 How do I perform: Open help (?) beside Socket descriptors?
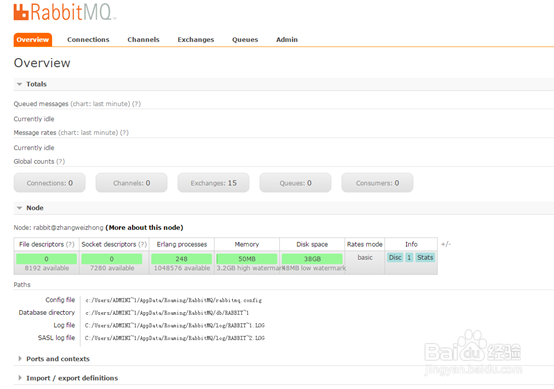pos(142,244)
